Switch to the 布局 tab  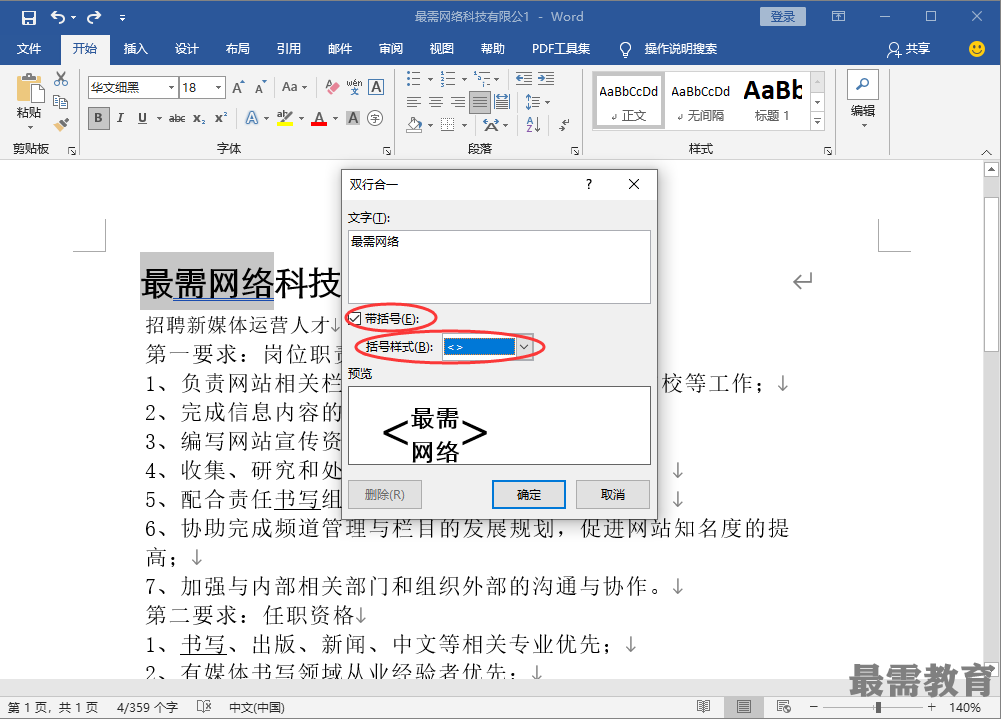237,49
